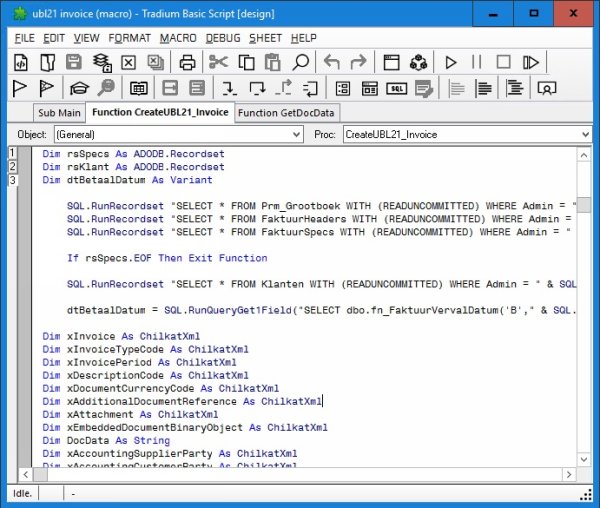Click the grayed comment note icon
This screenshot has height=508, width=600.
pos(424,89)
